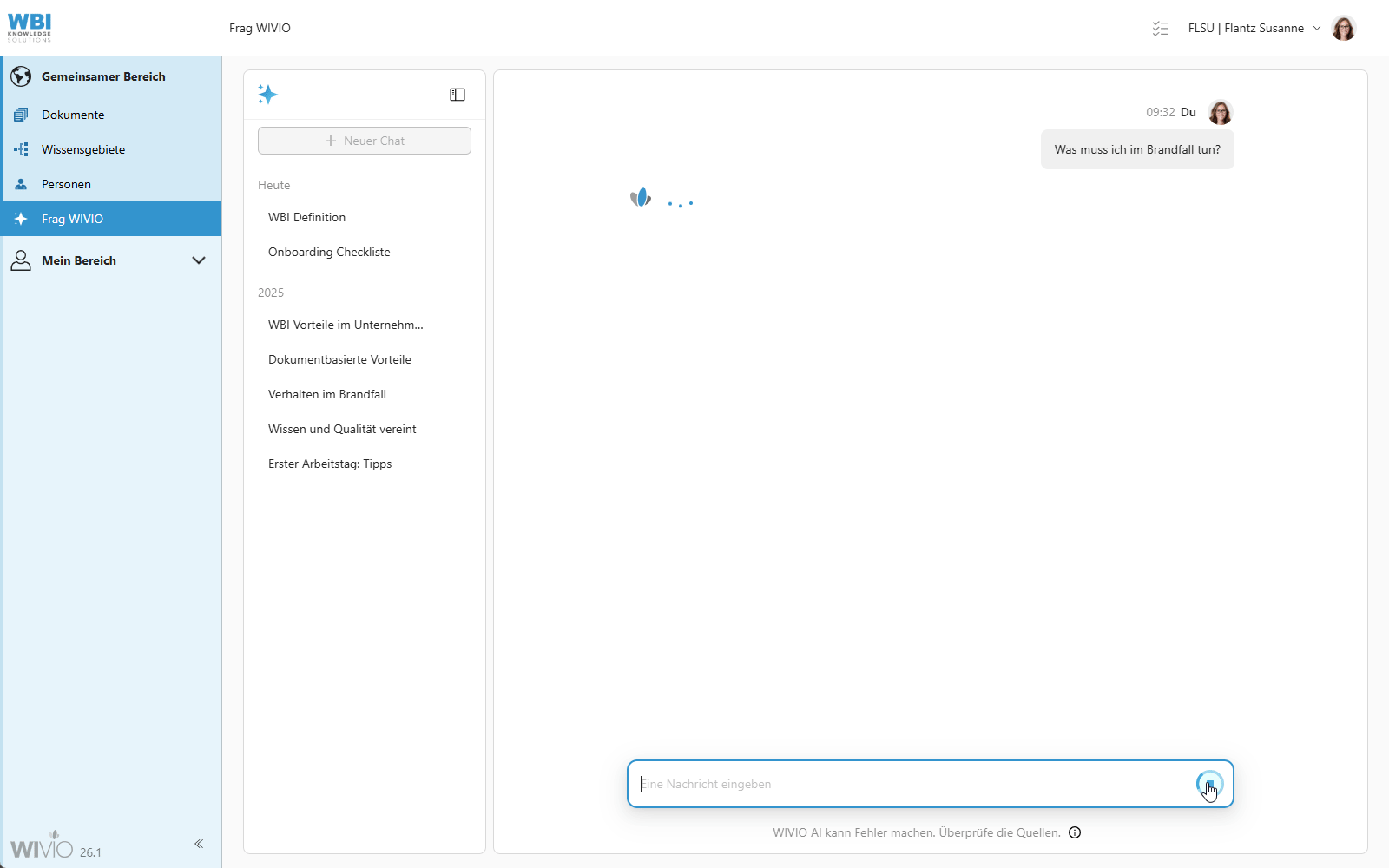This screenshot has width=1389, height=868.
Task: Open the WBI Knowledge Solutions logo
Action: (30, 26)
